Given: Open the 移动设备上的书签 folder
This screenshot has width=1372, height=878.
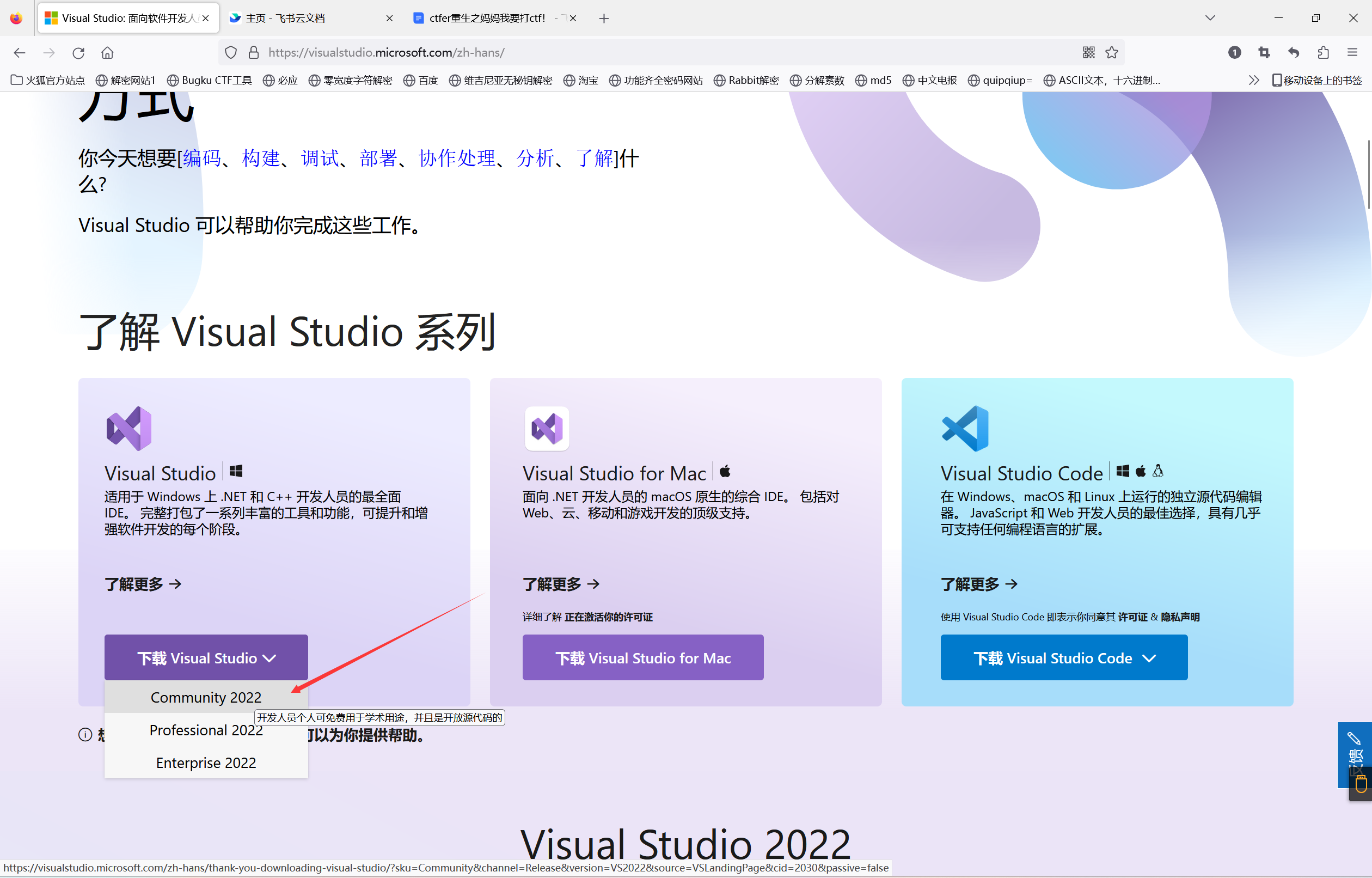Looking at the screenshot, I should click(1316, 81).
